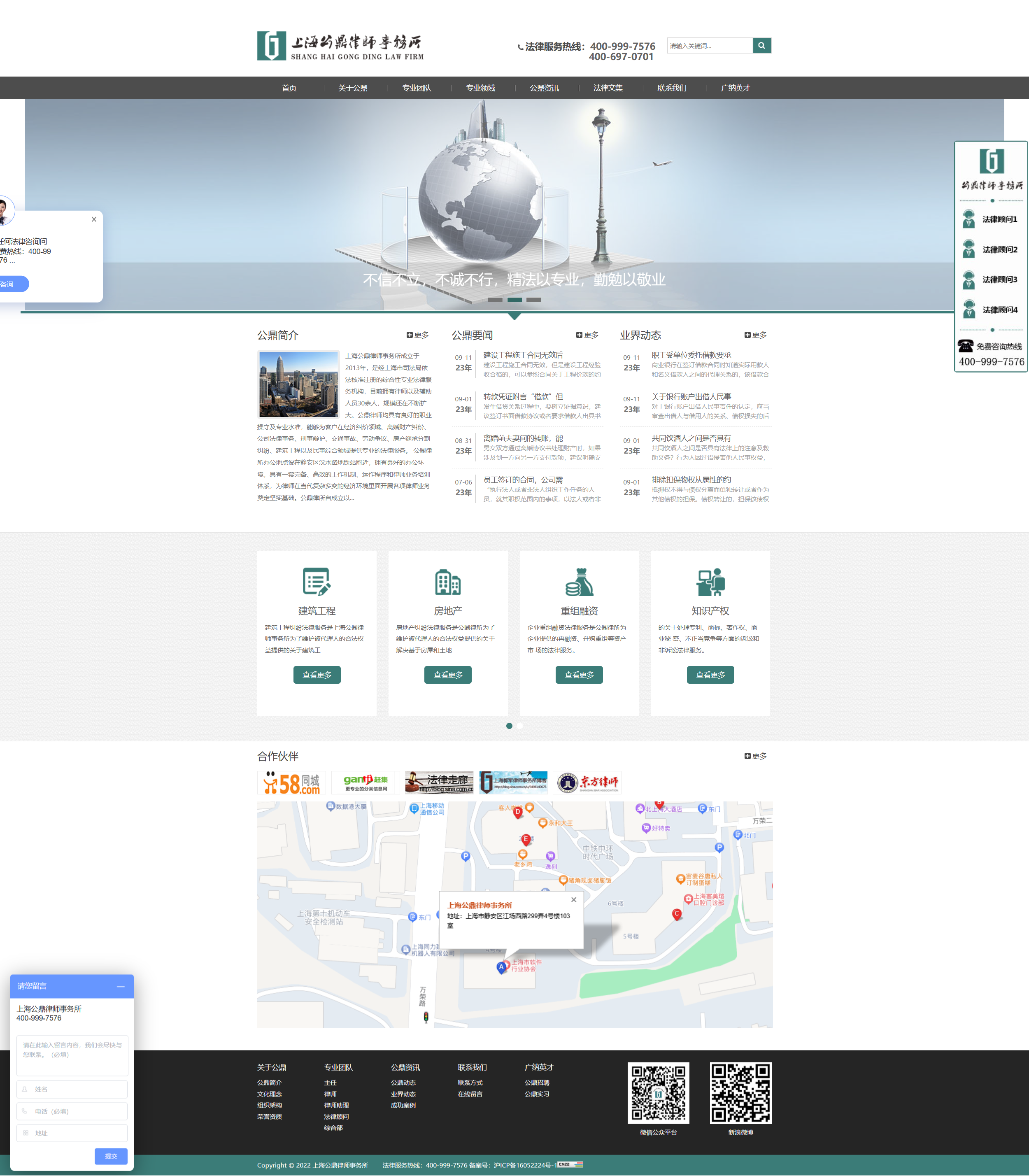Click 查看更多 under 重组融资
The width and height of the screenshot is (1029, 1176).
coord(579,675)
